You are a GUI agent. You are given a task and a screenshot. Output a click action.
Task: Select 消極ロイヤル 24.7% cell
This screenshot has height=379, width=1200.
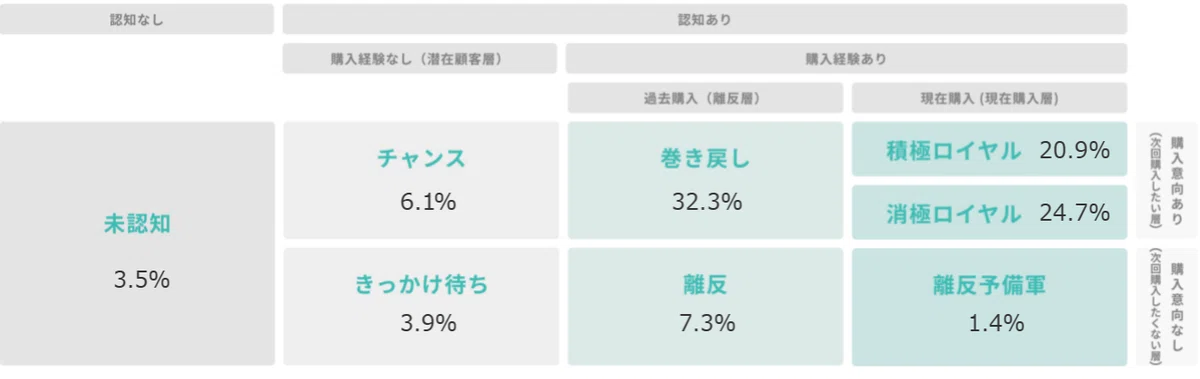[990, 212]
